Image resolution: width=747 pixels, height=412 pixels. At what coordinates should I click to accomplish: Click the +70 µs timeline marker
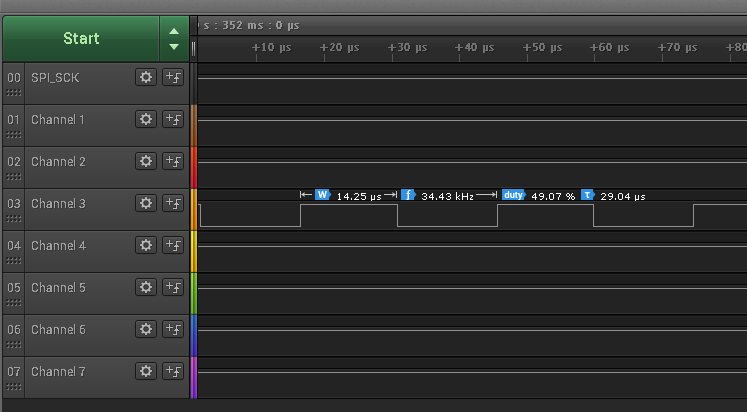tap(677, 48)
